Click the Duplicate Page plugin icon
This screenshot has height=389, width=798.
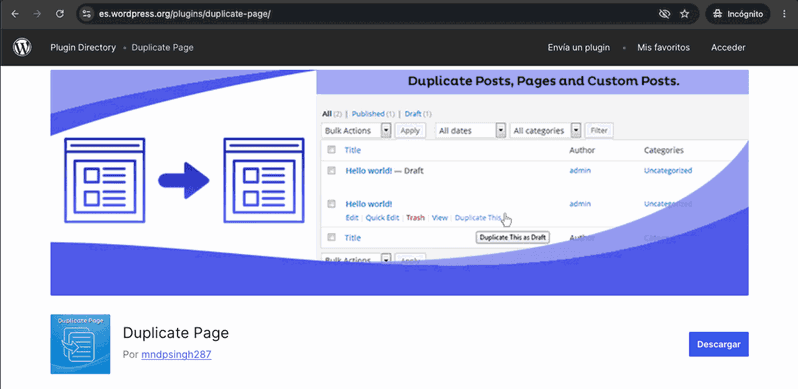80,344
